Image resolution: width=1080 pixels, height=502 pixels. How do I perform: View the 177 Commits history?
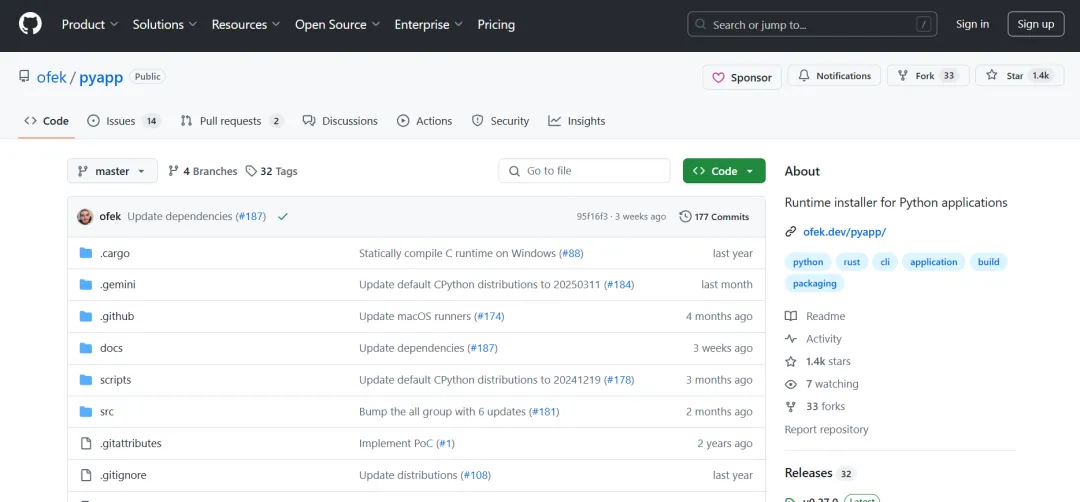(714, 216)
